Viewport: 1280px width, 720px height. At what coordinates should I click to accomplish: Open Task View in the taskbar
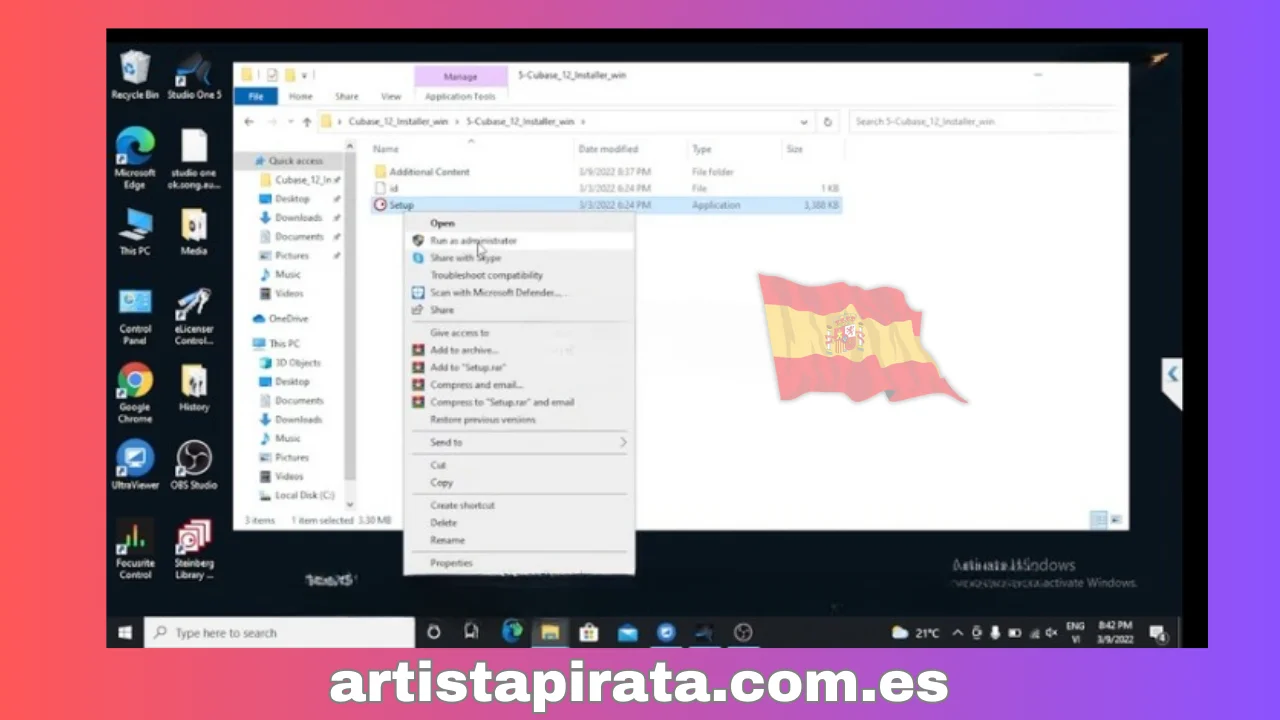tap(472, 633)
